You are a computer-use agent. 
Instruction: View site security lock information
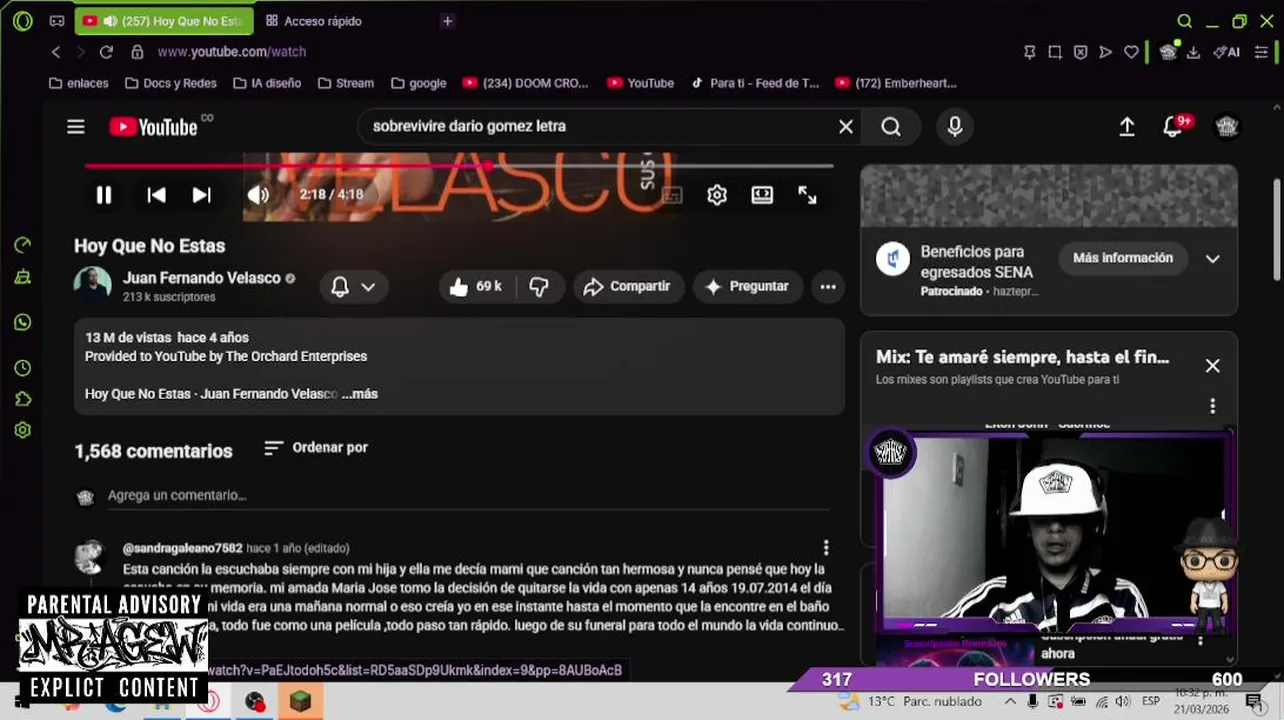(x=137, y=52)
